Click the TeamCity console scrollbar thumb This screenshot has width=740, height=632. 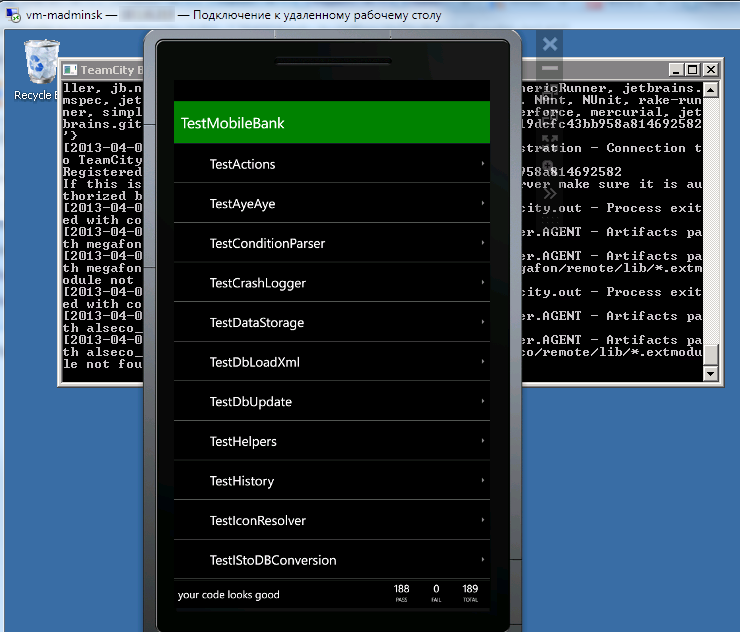711,354
